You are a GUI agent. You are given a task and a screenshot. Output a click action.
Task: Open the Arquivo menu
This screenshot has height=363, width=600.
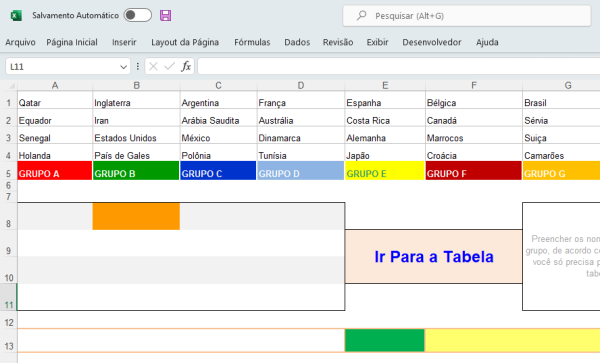pos(20,42)
